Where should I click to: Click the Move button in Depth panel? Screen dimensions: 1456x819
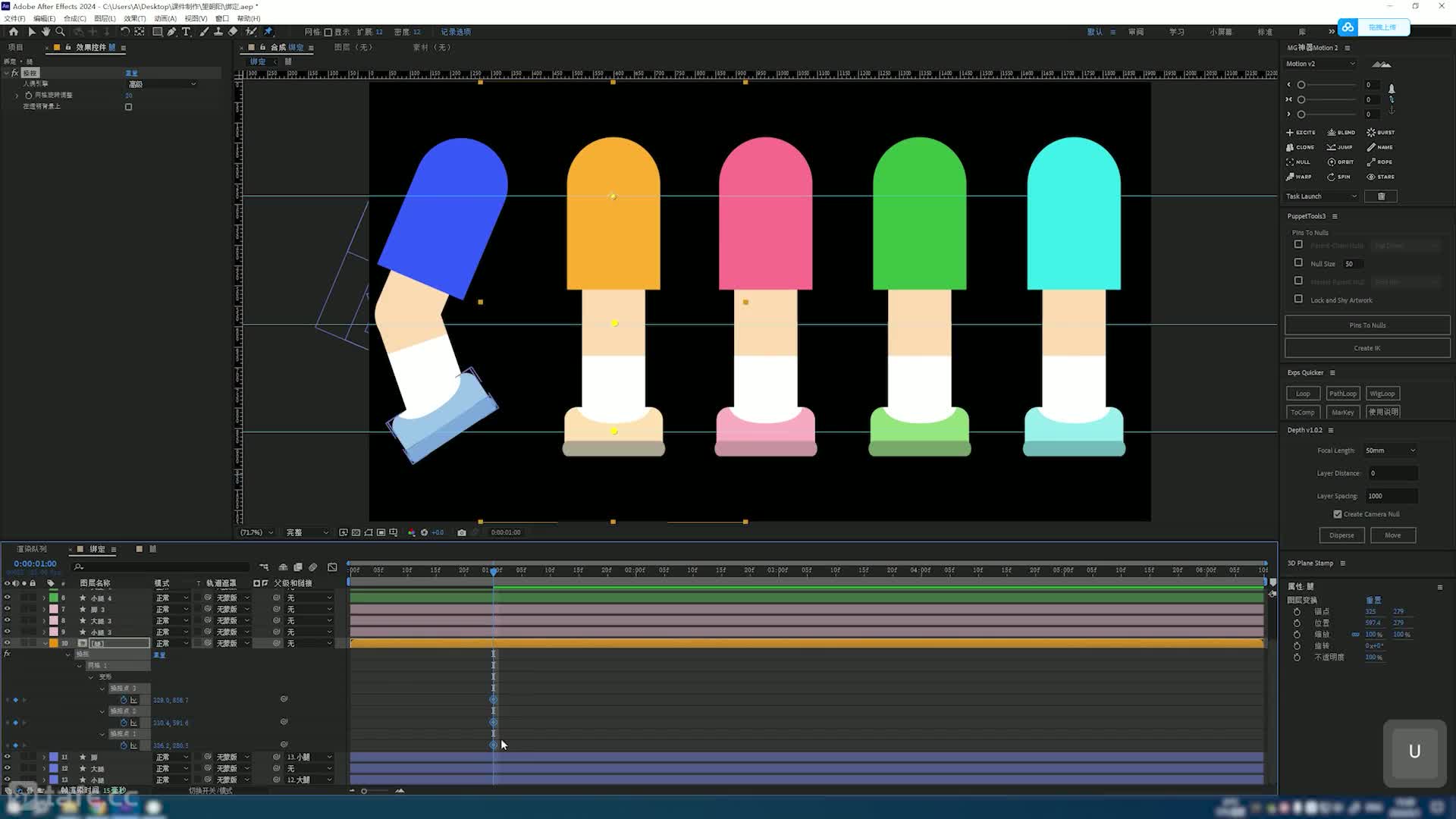1392,535
